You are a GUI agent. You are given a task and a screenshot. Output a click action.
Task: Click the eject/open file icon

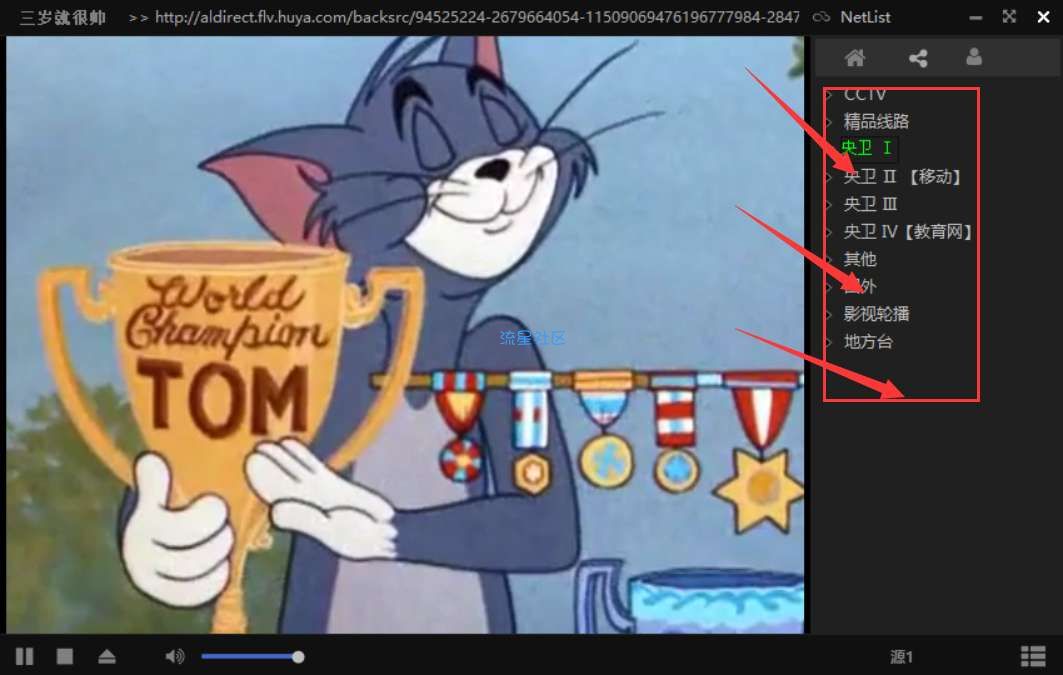coord(107,656)
